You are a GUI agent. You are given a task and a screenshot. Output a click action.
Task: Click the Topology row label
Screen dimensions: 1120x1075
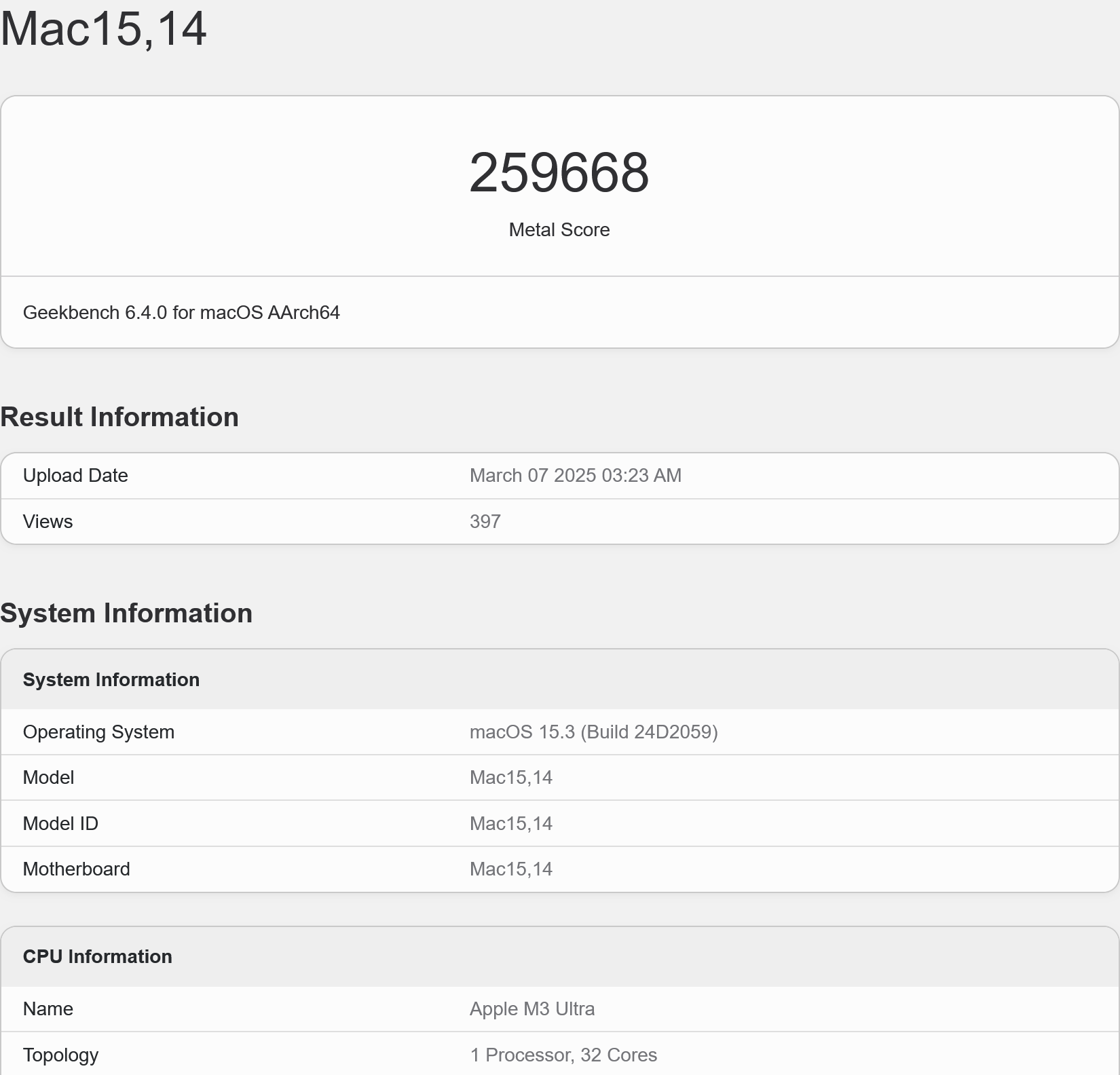click(60, 1055)
